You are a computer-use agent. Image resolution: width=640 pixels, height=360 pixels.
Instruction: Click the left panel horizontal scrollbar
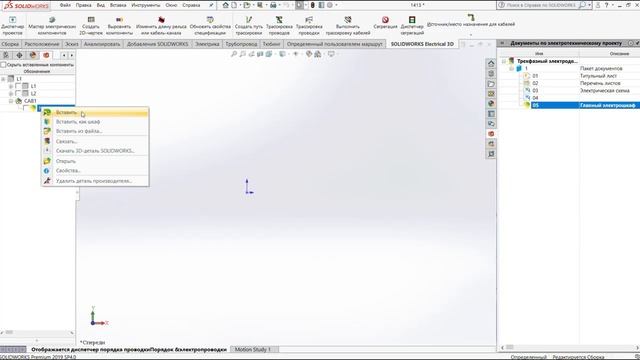click(37, 333)
